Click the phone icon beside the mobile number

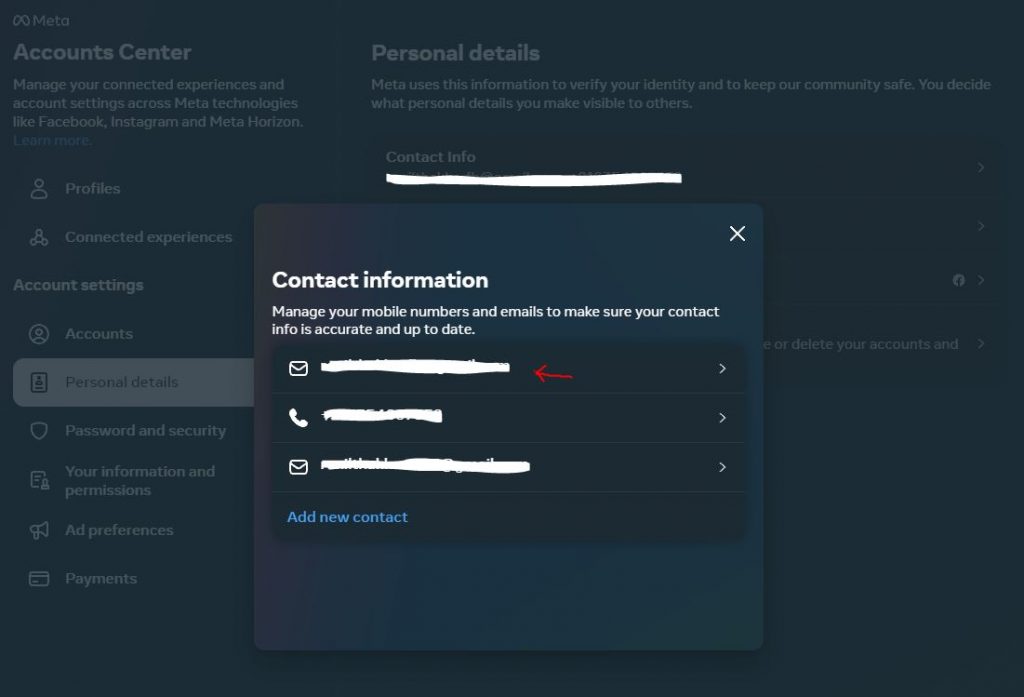(x=298, y=418)
